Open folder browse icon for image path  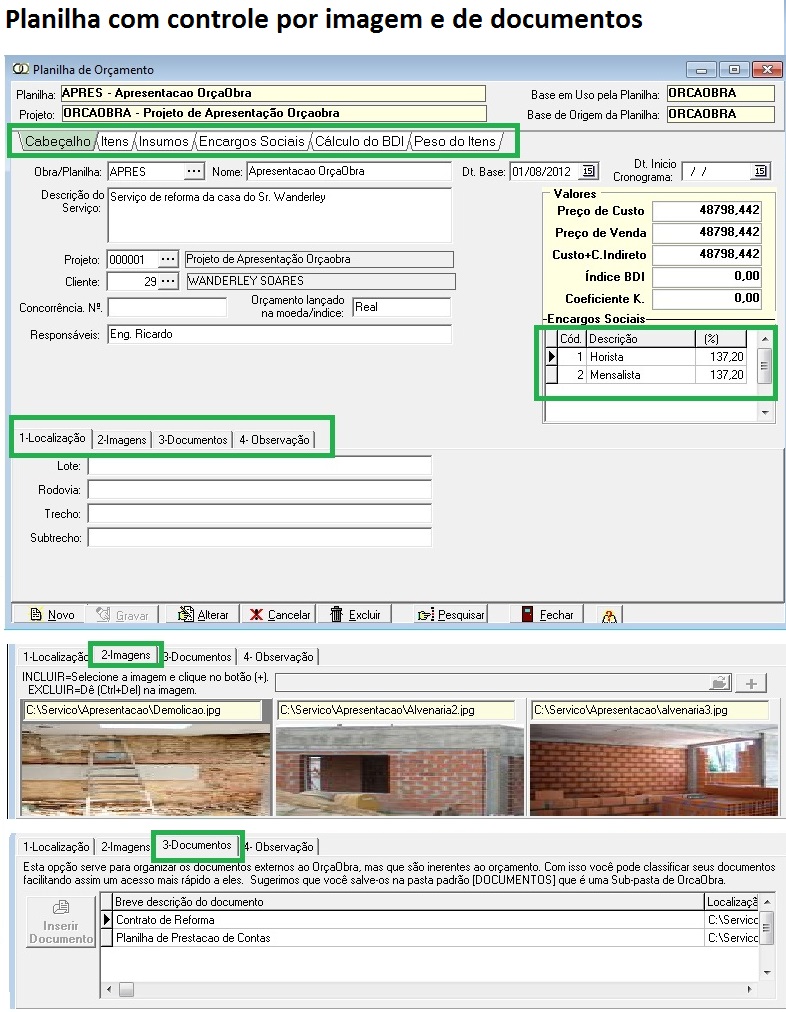(x=719, y=683)
